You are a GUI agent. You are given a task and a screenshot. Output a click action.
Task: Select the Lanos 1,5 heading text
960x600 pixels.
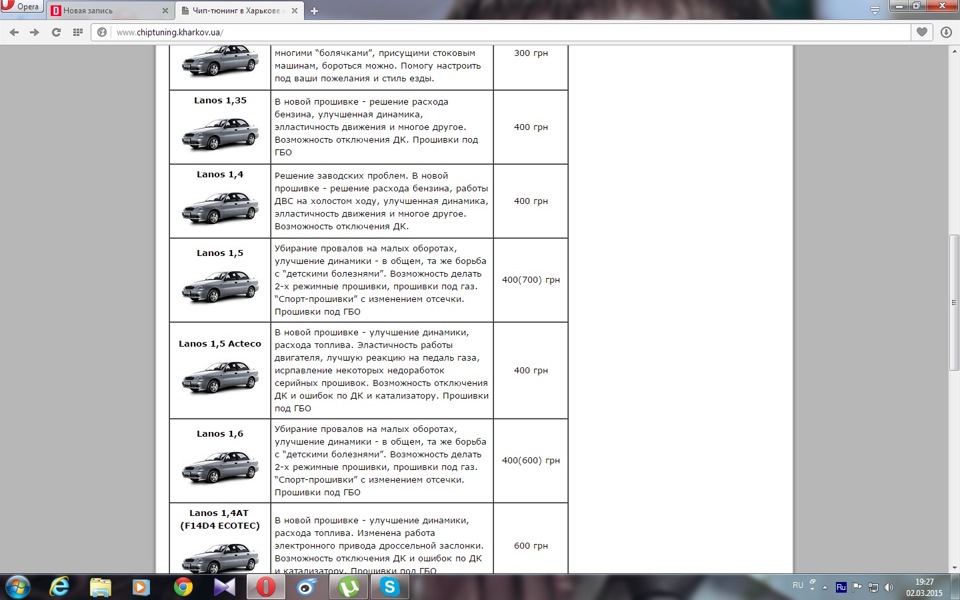click(x=220, y=253)
